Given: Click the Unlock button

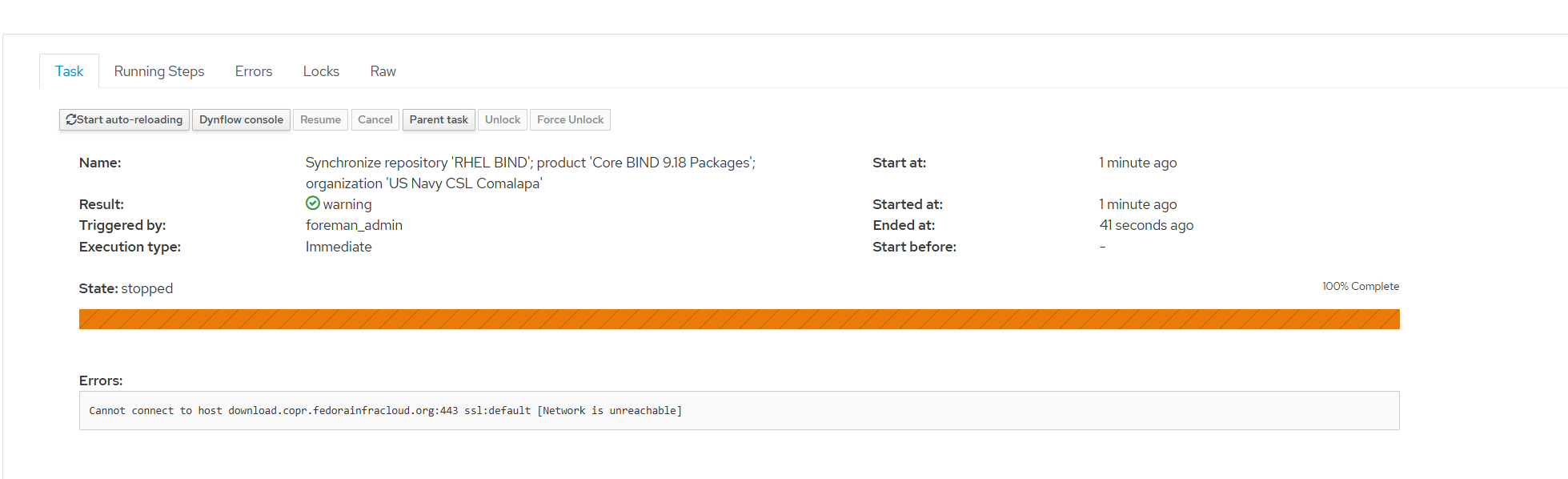Looking at the screenshot, I should 502,119.
